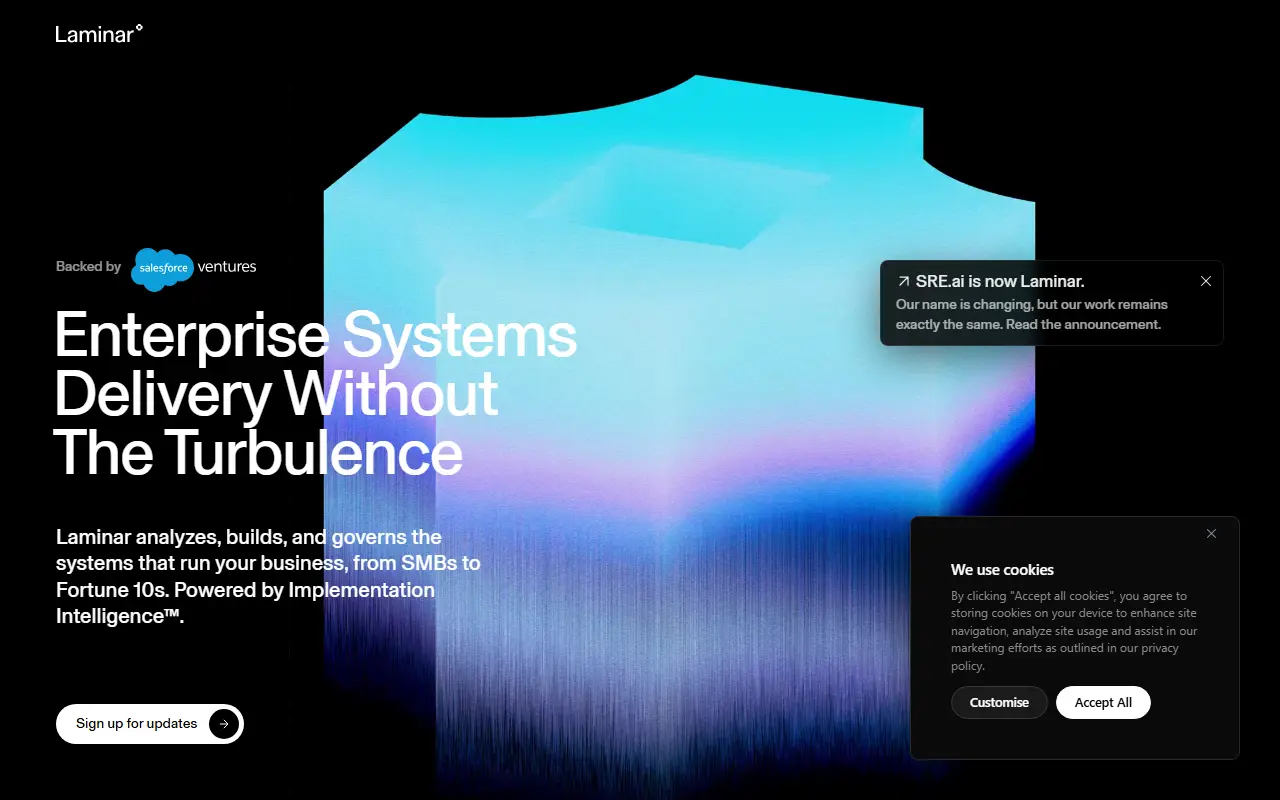Sign up for updates
The image size is (1280, 800).
tap(150, 724)
